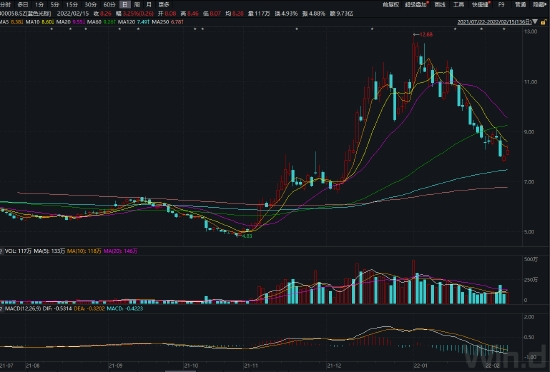This screenshot has height=372, width=550.
Task: Click the 额 9.73亿 amount value
Action: pyautogui.click(x=342, y=14)
